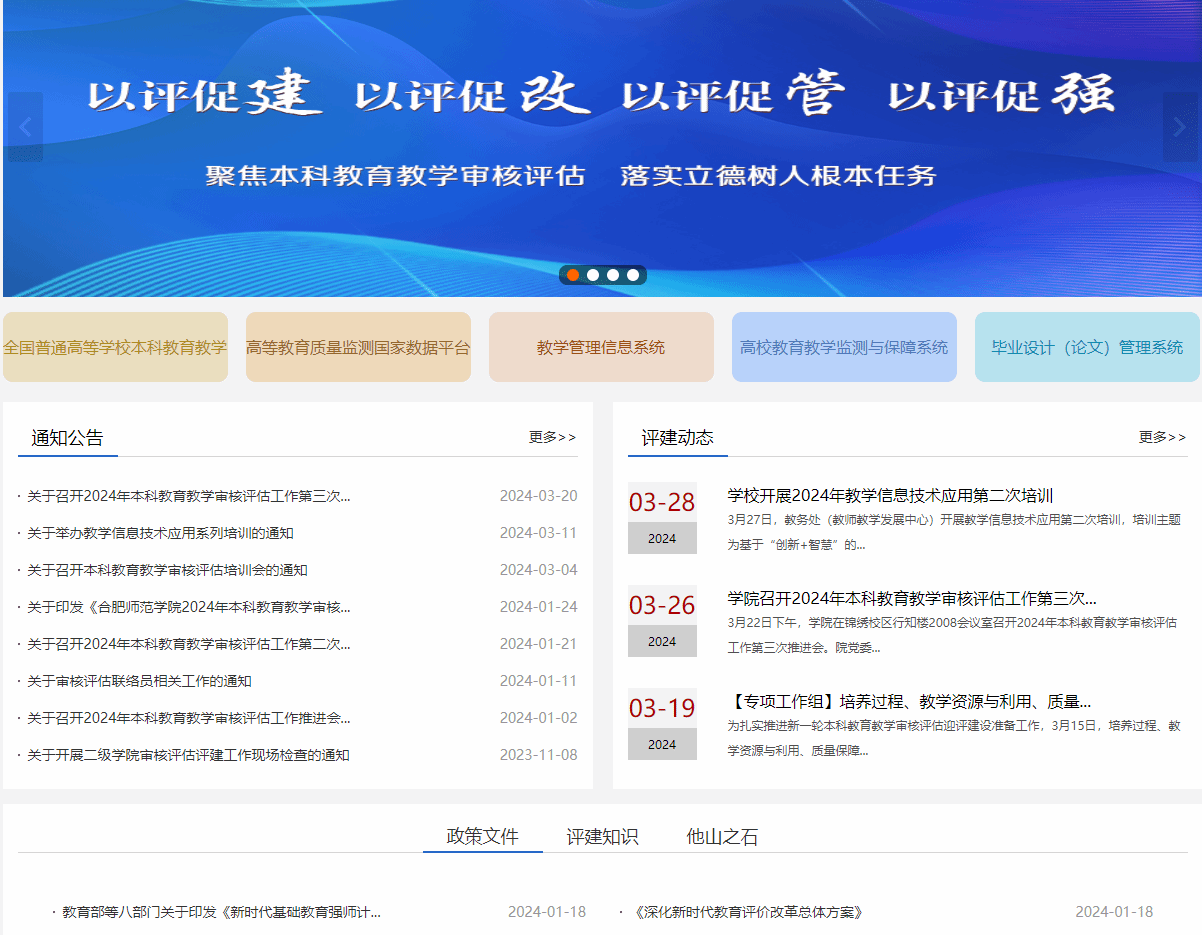Switch to the 他山之石 tab
The width and height of the screenshot is (1202, 935).
722,837
